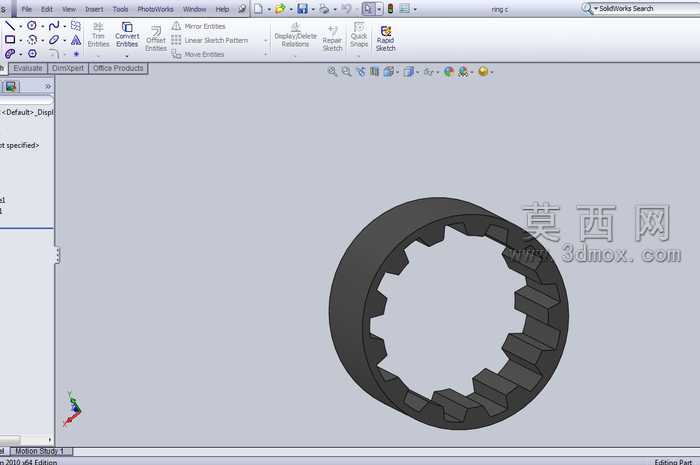
Task: Click Linear Sketch Pattern
Action: pyautogui.click(x=210, y=40)
